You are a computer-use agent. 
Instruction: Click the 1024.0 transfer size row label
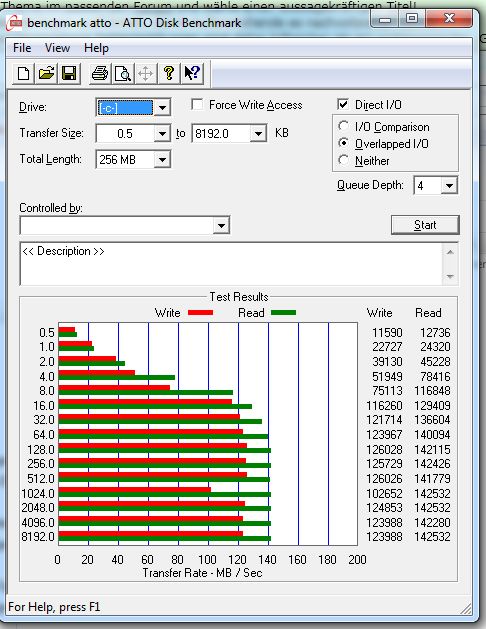(38, 493)
